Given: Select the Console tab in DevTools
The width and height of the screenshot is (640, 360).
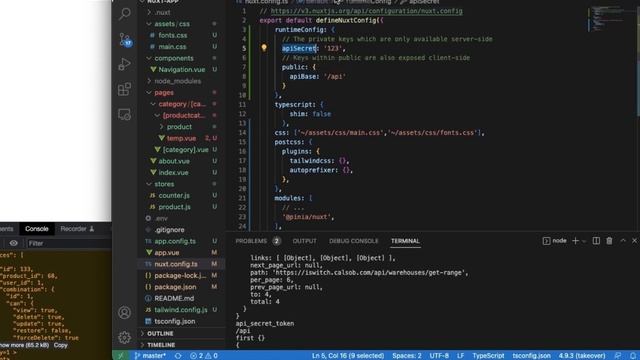Looking at the screenshot, I should [36, 229].
